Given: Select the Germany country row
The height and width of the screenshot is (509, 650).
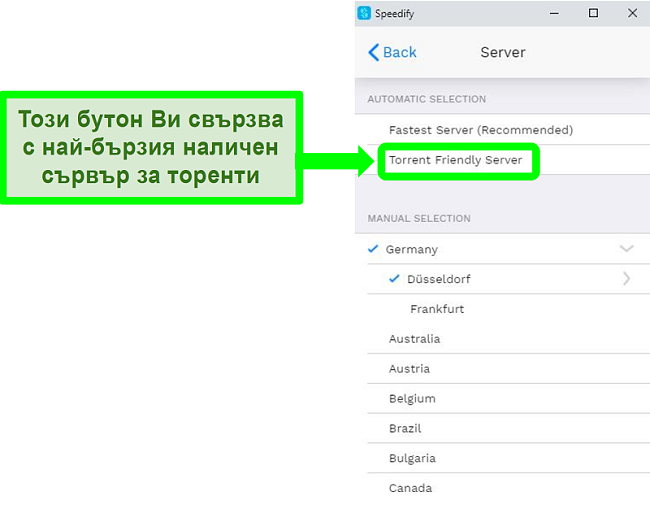Looking at the screenshot, I should [502, 249].
